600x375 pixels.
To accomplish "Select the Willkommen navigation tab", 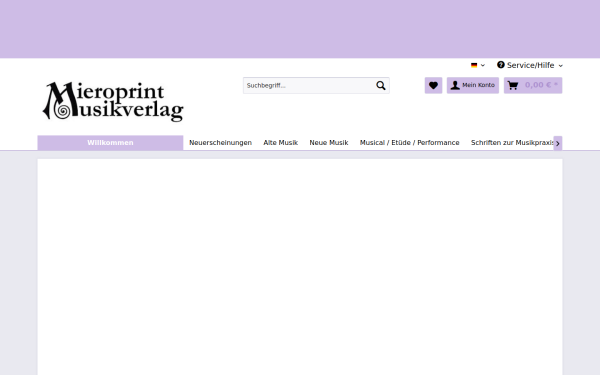I will tap(110, 143).
